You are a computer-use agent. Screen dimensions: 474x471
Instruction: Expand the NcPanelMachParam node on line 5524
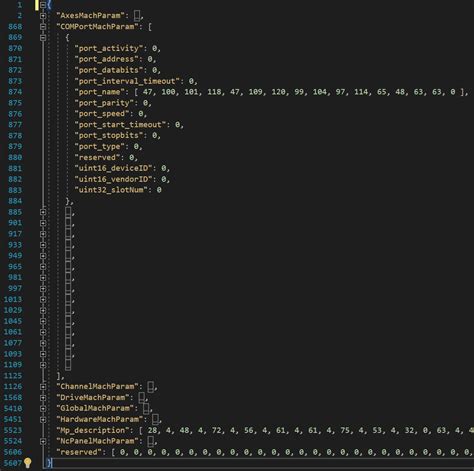[43, 441]
